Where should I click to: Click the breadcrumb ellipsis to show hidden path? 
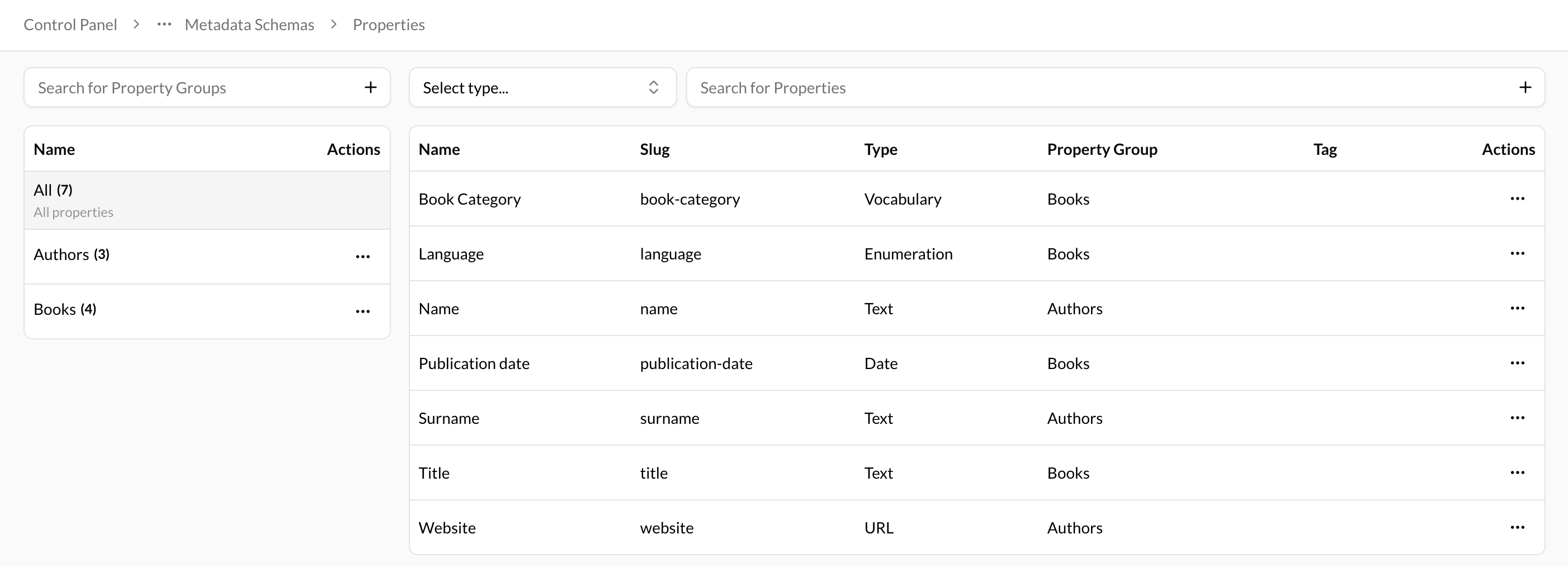[x=163, y=25]
